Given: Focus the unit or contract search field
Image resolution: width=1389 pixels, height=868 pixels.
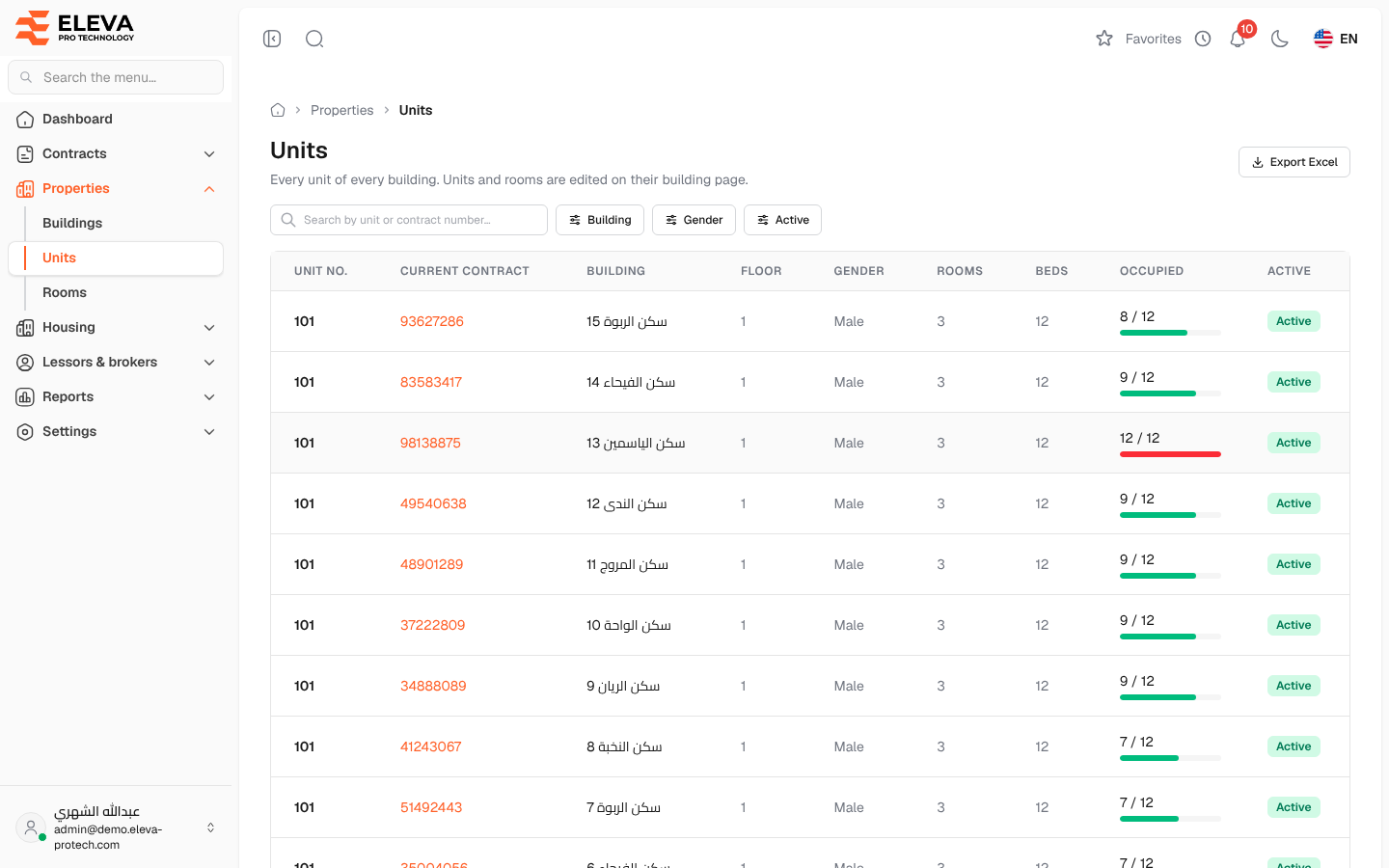Looking at the screenshot, I should tap(409, 220).
